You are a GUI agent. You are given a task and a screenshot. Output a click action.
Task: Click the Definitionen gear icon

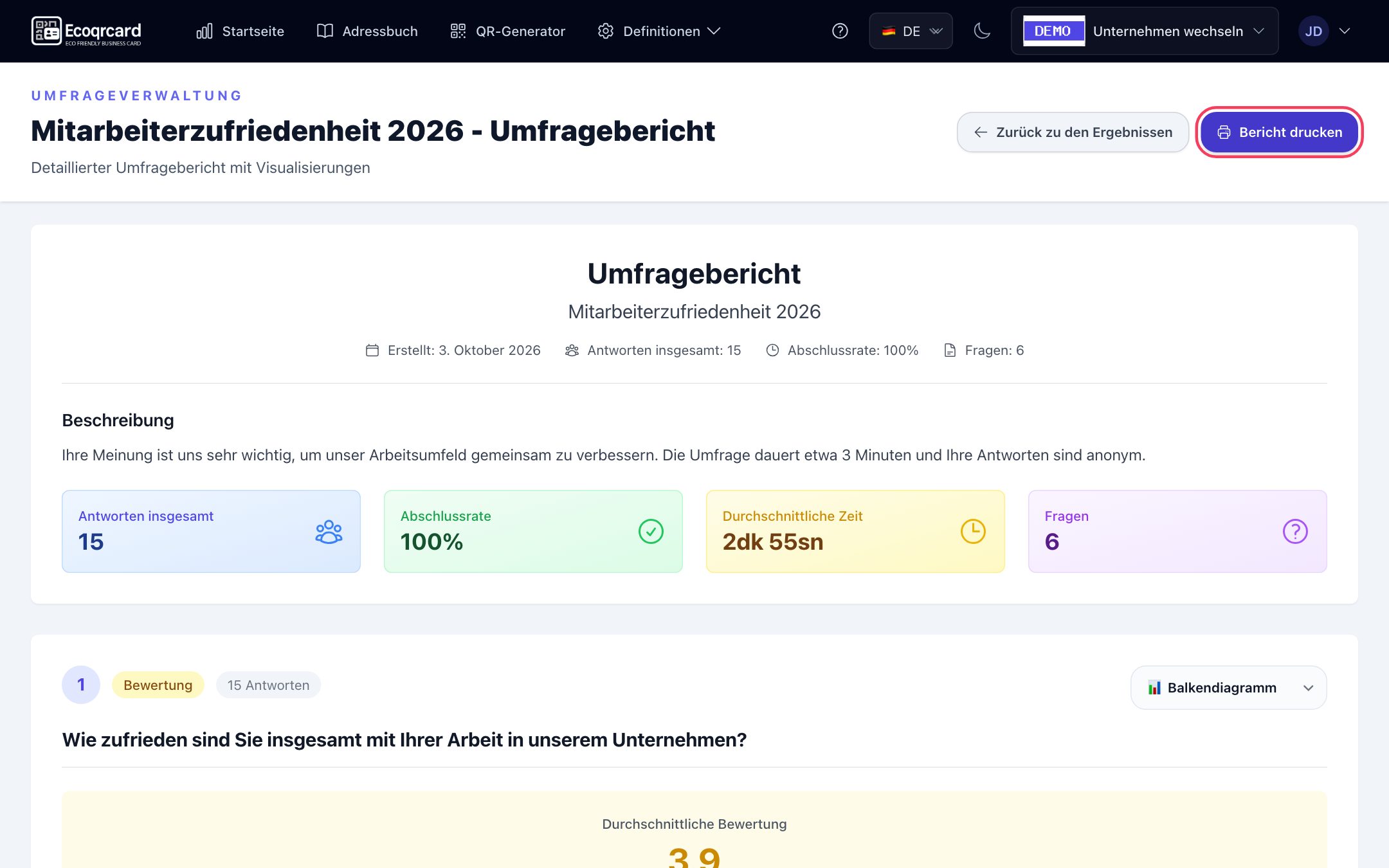(605, 31)
